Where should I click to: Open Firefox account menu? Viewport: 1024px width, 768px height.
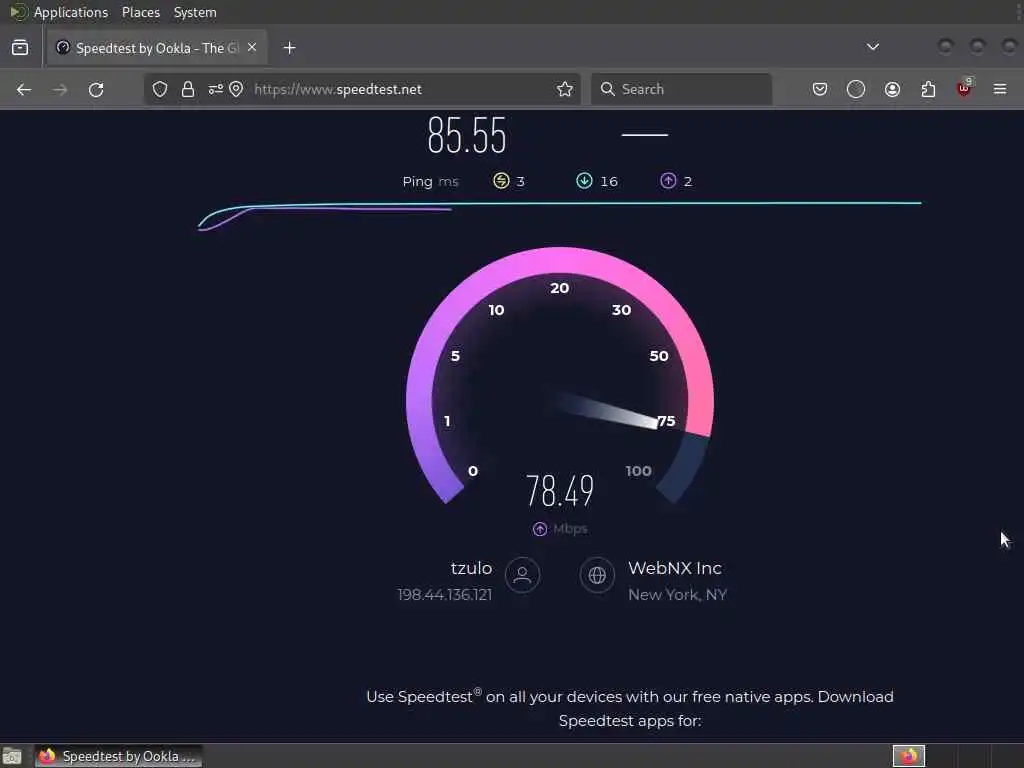point(892,89)
